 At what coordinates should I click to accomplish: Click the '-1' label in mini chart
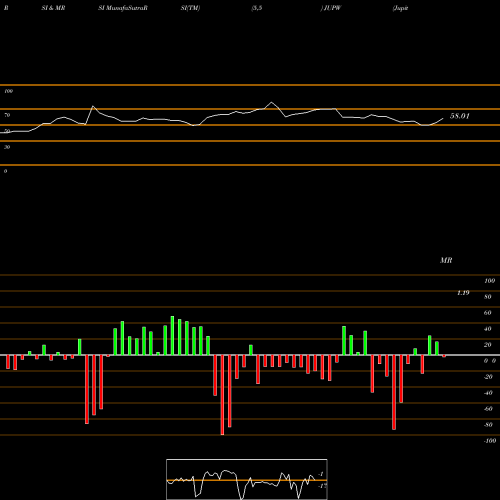[x=321, y=474]
